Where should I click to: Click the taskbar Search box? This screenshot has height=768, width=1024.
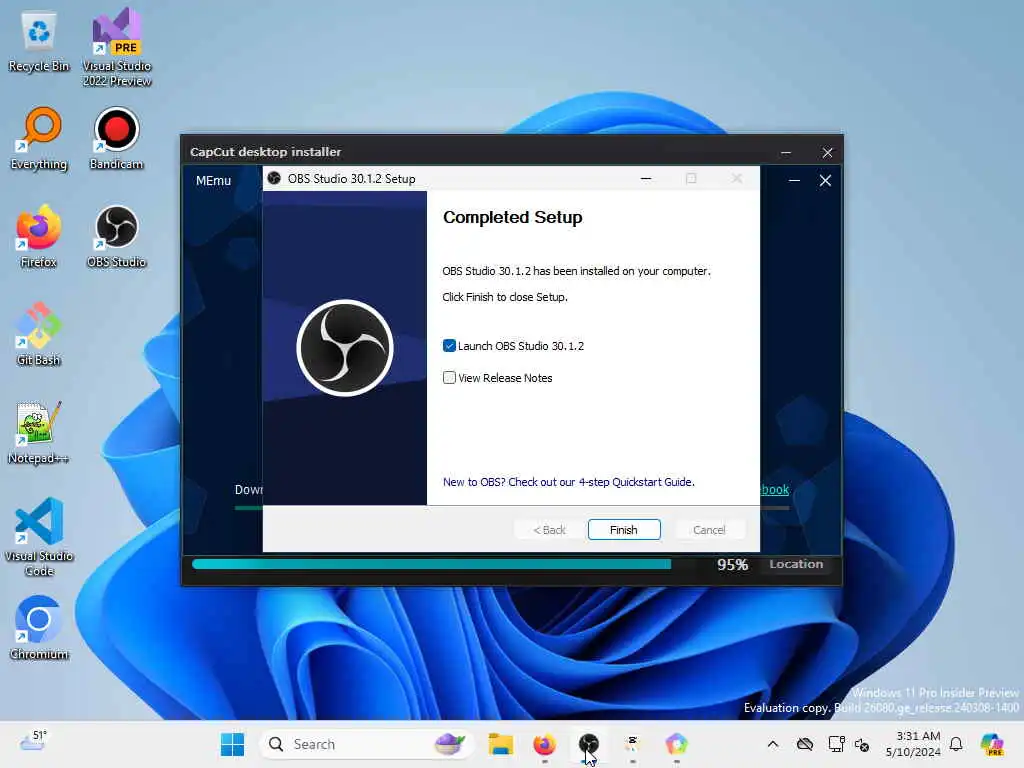click(366, 744)
